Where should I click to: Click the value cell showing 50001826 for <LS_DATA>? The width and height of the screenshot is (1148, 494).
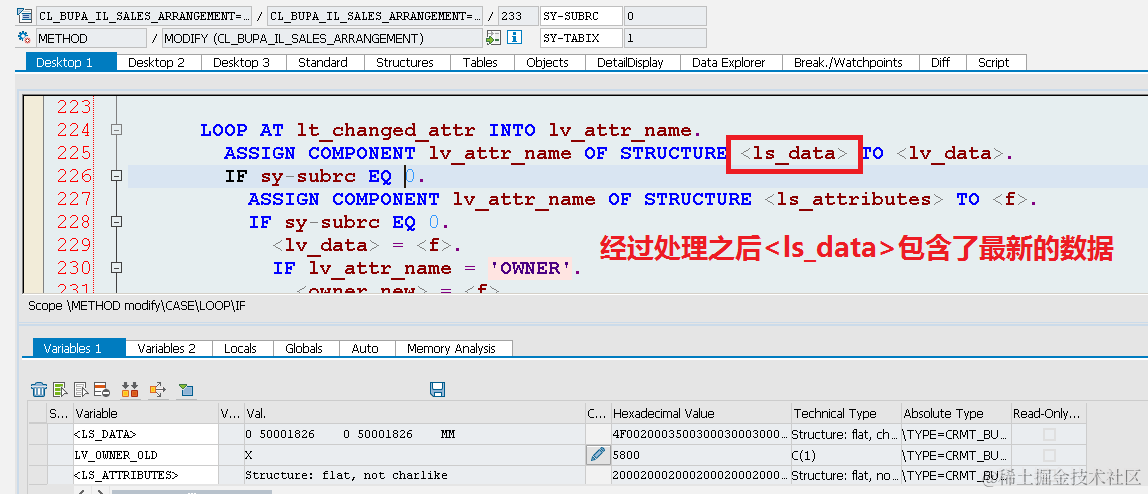[x=414, y=435]
